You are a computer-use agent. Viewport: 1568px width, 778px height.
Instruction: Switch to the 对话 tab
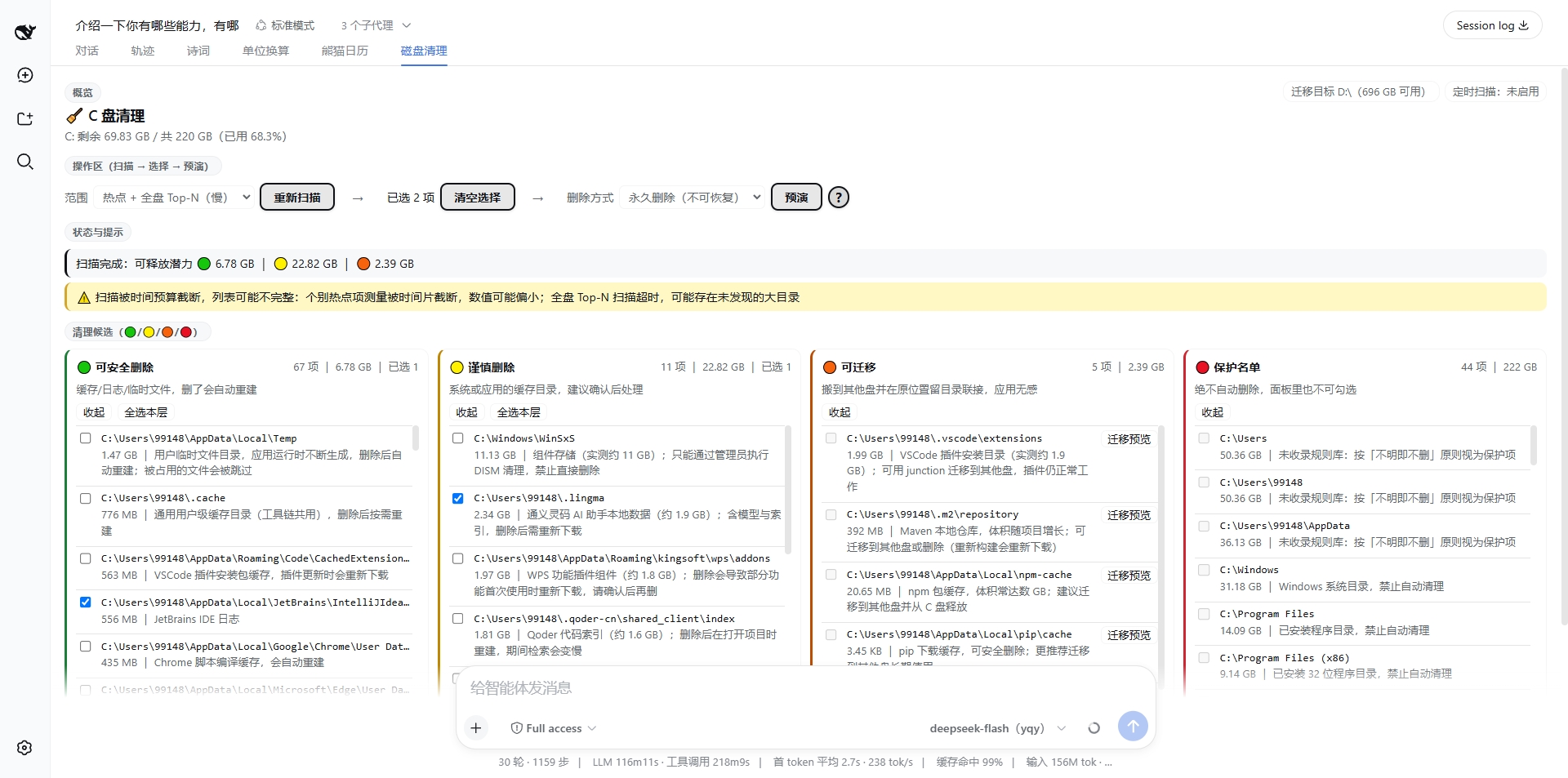(x=87, y=51)
